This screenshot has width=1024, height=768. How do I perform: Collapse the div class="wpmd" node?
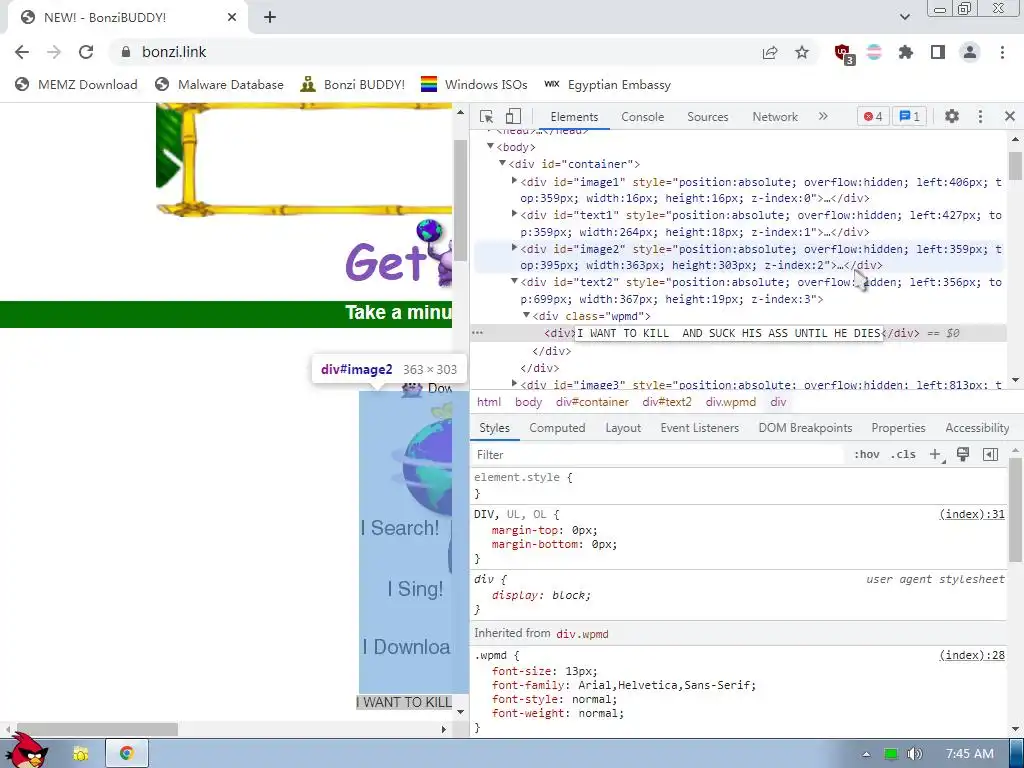(x=526, y=315)
